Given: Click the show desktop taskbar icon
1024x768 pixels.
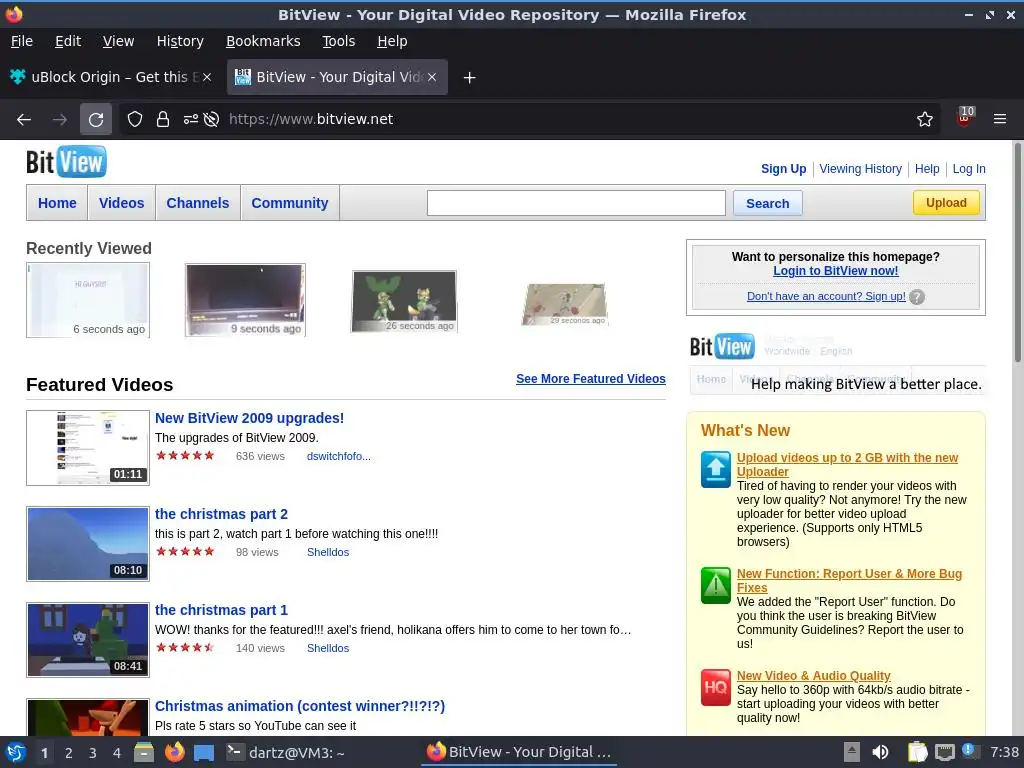Looking at the screenshot, I should (204, 752).
